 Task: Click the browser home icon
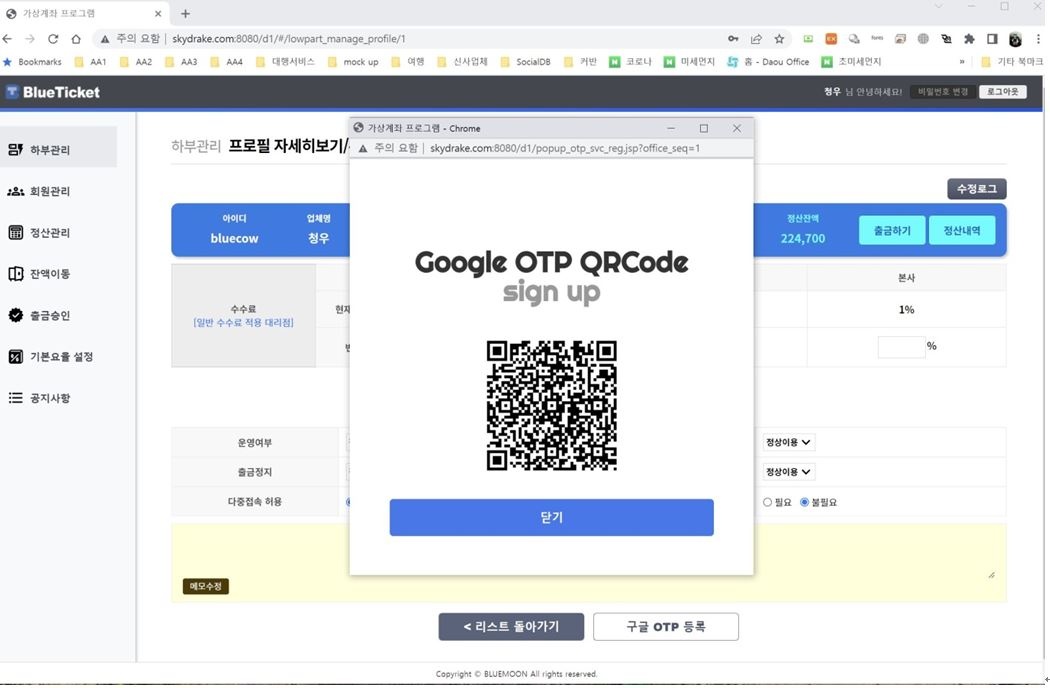76,39
